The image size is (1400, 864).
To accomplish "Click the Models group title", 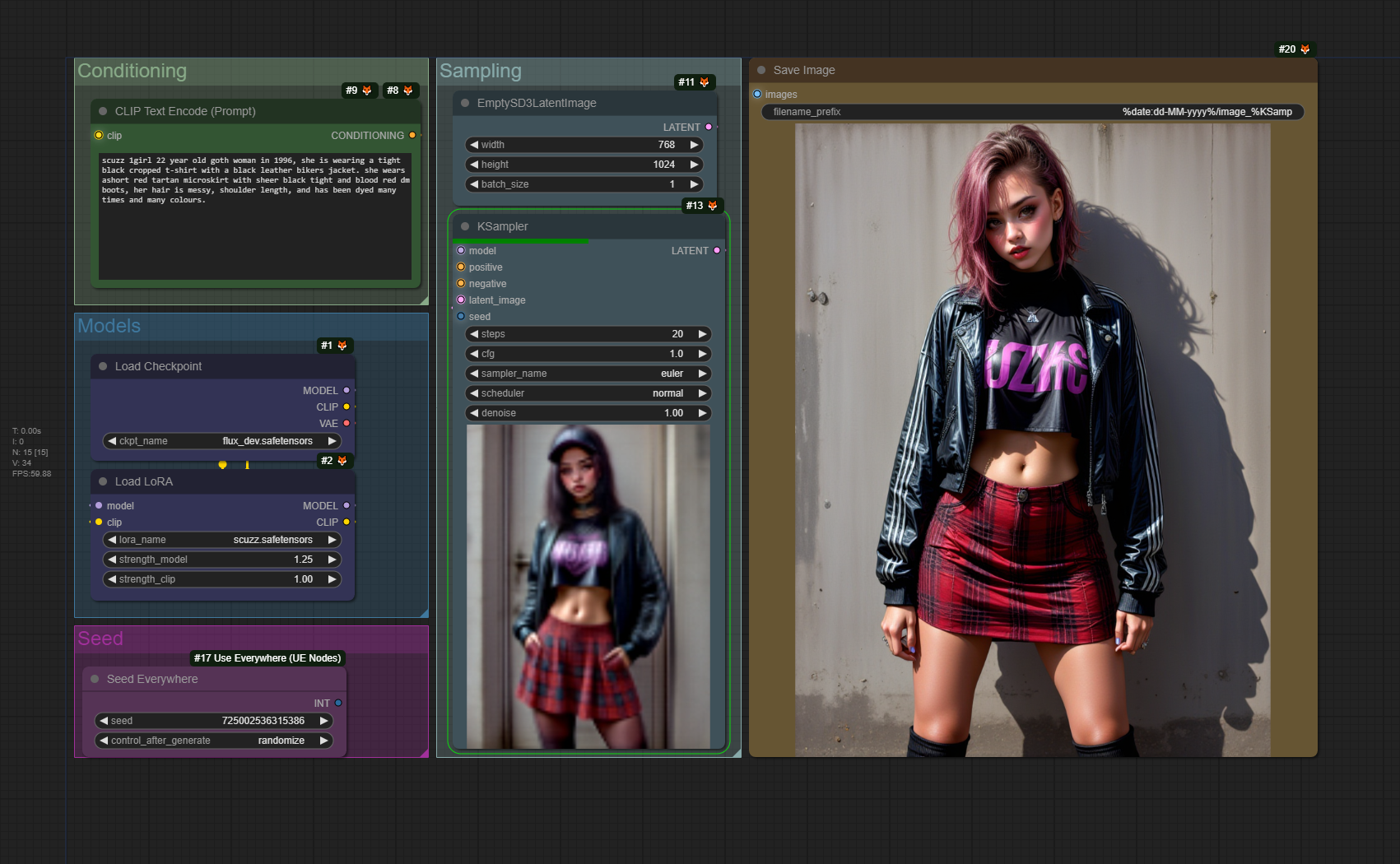I will (x=109, y=326).
